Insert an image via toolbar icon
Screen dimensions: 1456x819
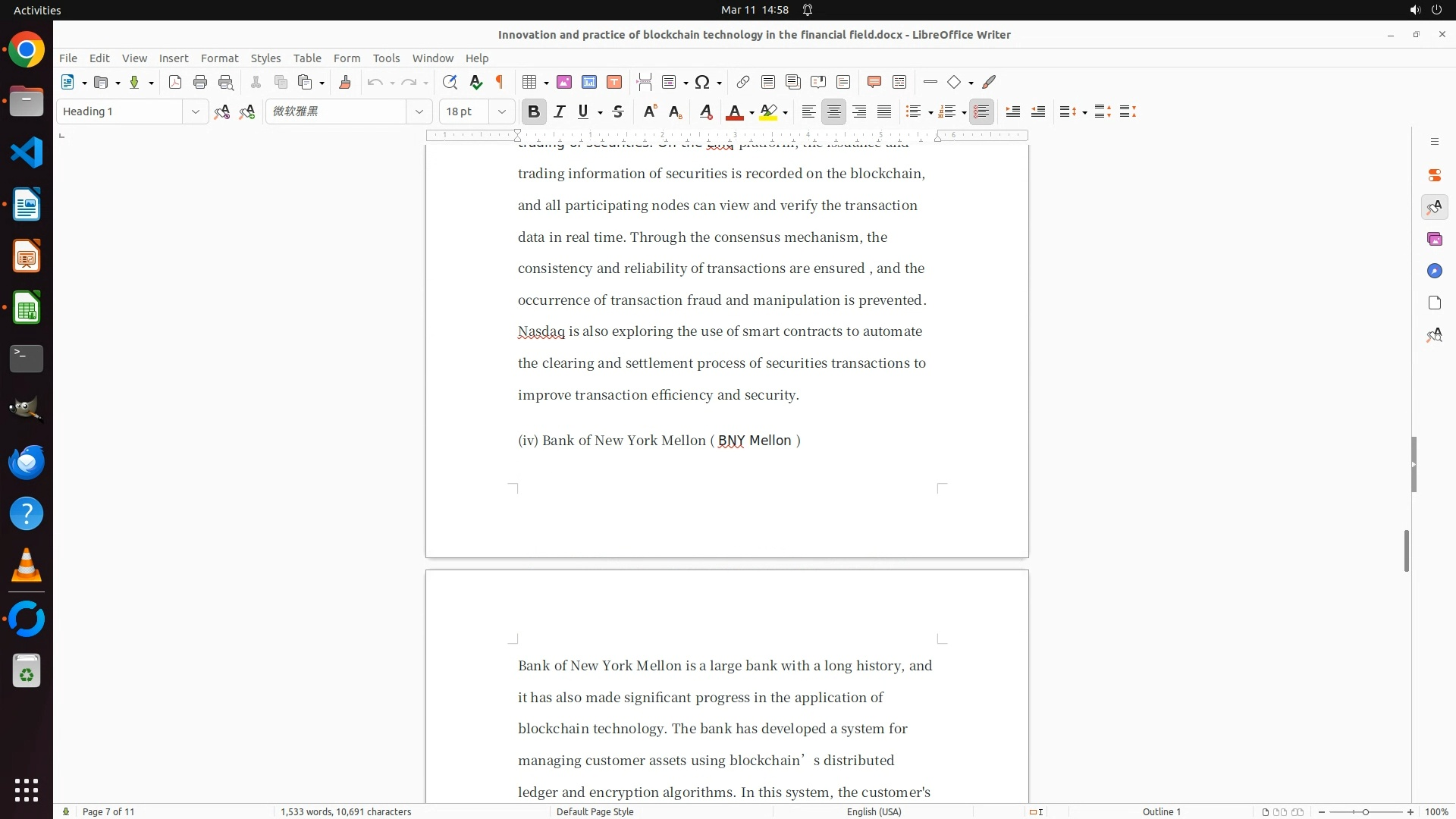563,82
